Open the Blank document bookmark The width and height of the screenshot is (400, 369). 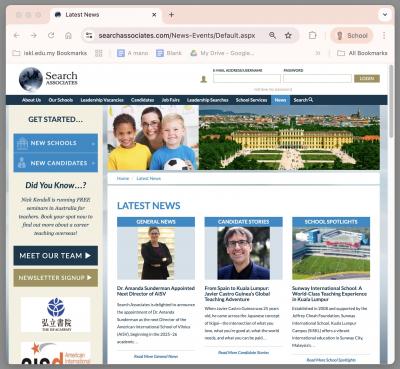point(169,53)
